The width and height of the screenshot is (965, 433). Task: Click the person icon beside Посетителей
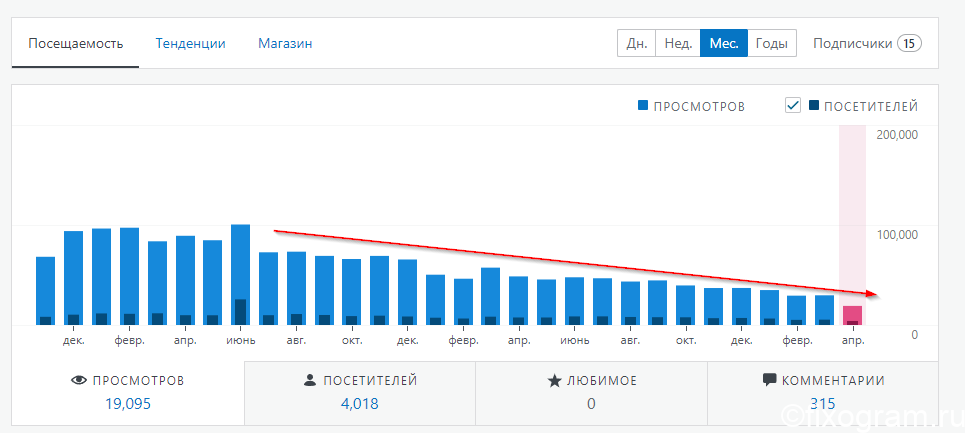point(310,381)
